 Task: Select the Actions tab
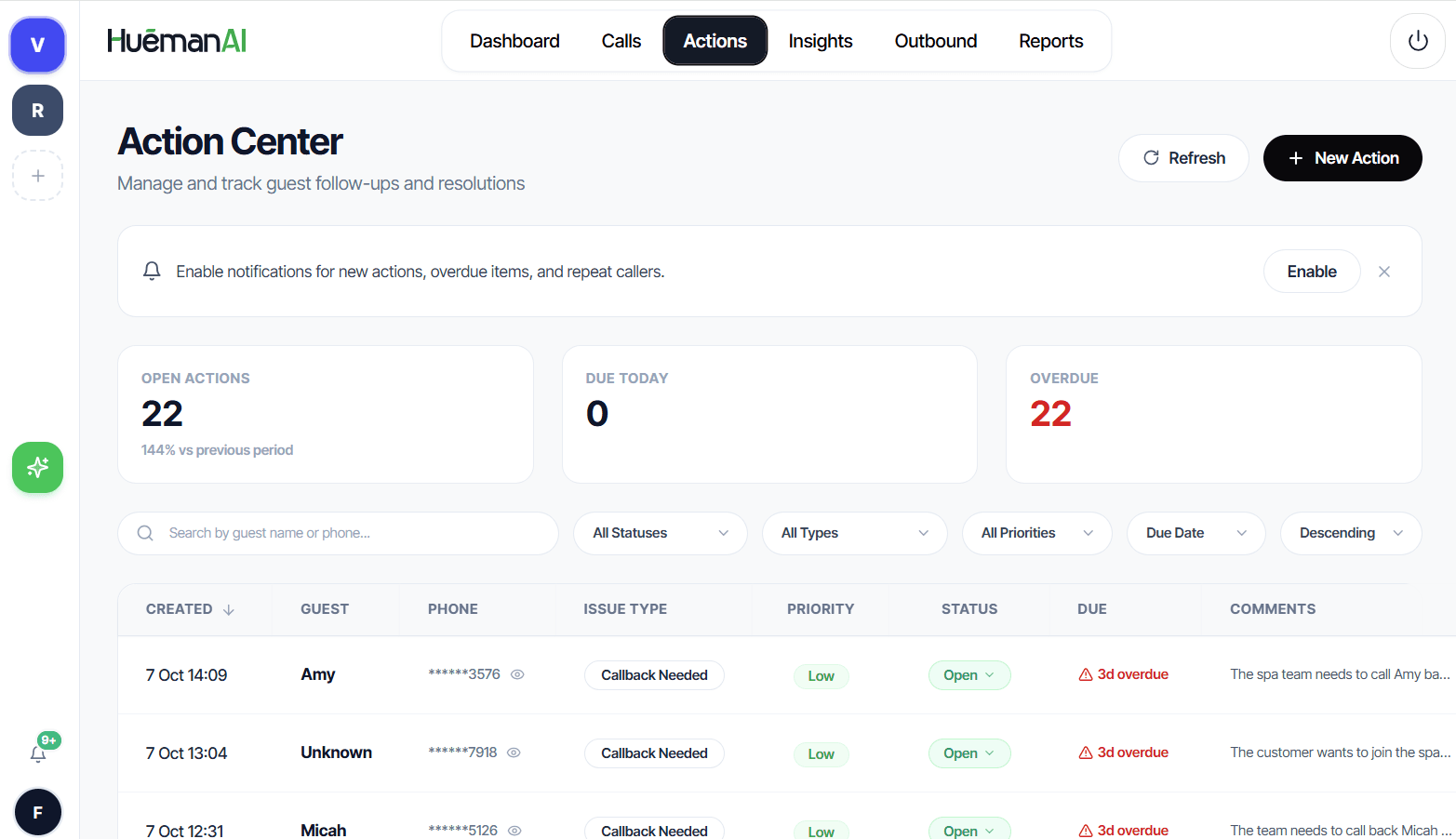pyautogui.click(x=715, y=41)
